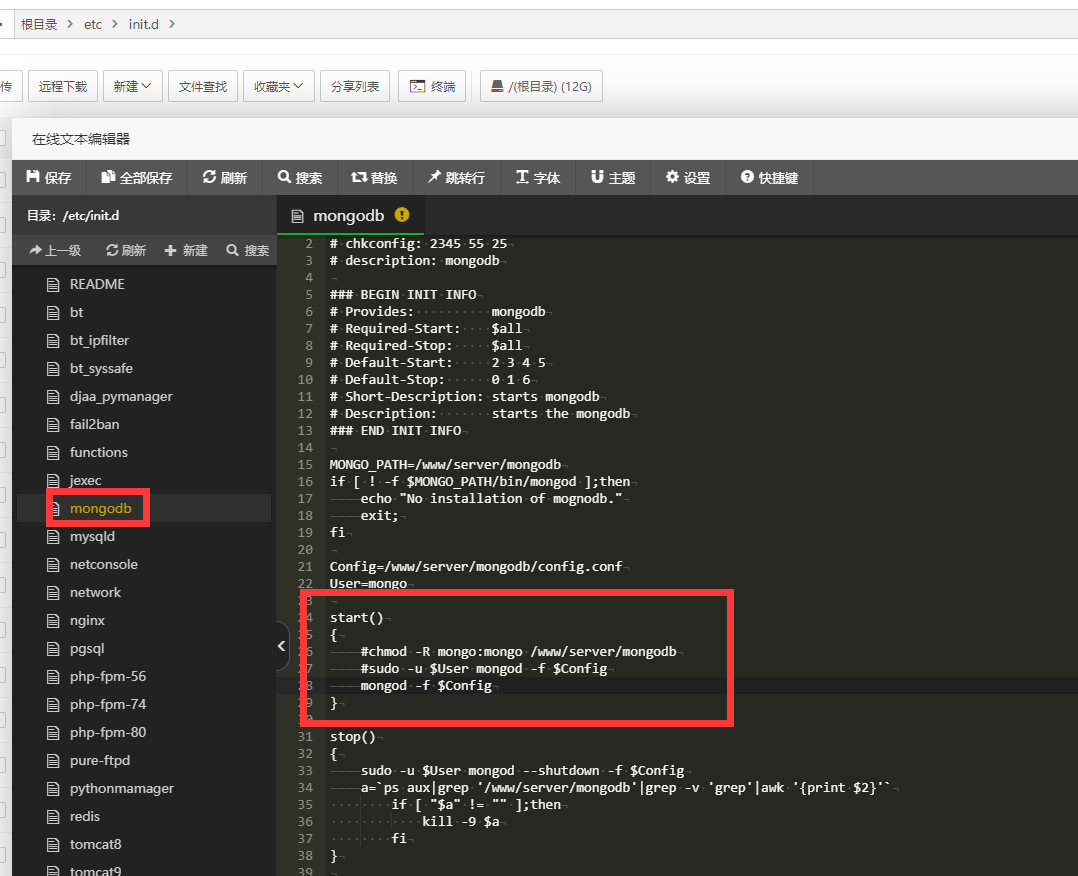Image resolution: width=1078 pixels, height=876 pixels.
Task: Click code line 'Config=/www/server/mongodb/config.conf'
Action: point(476,567)
